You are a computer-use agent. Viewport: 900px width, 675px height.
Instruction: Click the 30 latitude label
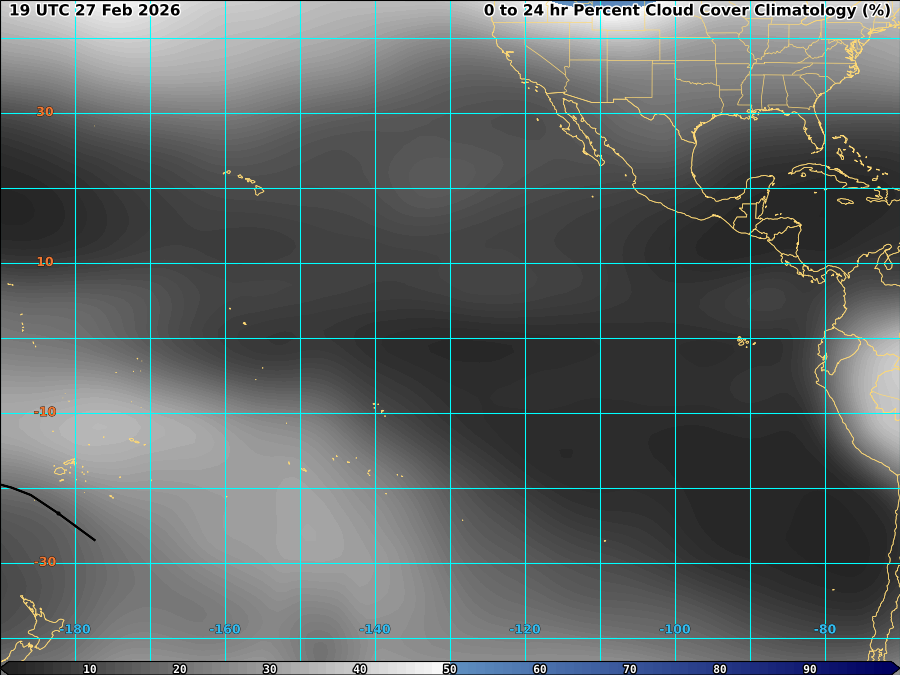pos(45,112)
